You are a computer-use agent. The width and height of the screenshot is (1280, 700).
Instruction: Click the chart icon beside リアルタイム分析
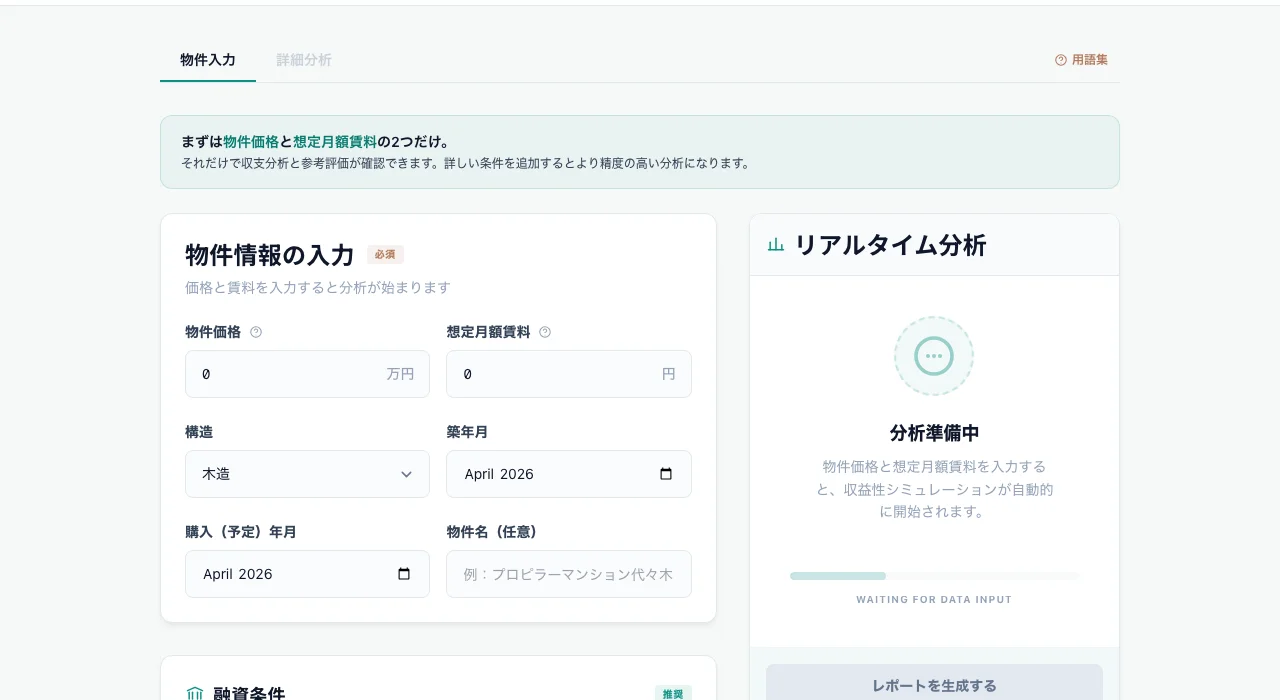pyautogui.click(x=775, y=244)
